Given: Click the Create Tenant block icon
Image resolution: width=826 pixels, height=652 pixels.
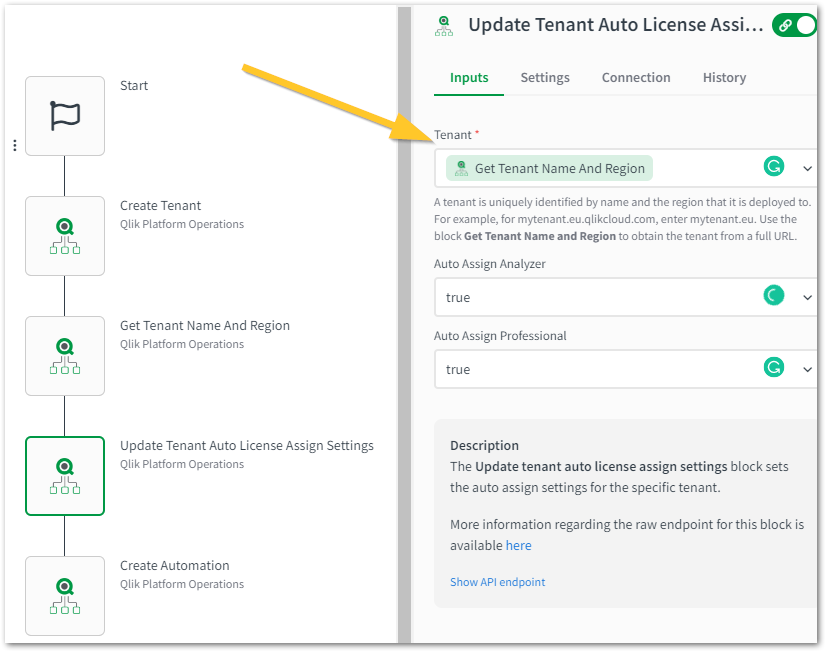Looking at the screenshot, I should 65,236.
